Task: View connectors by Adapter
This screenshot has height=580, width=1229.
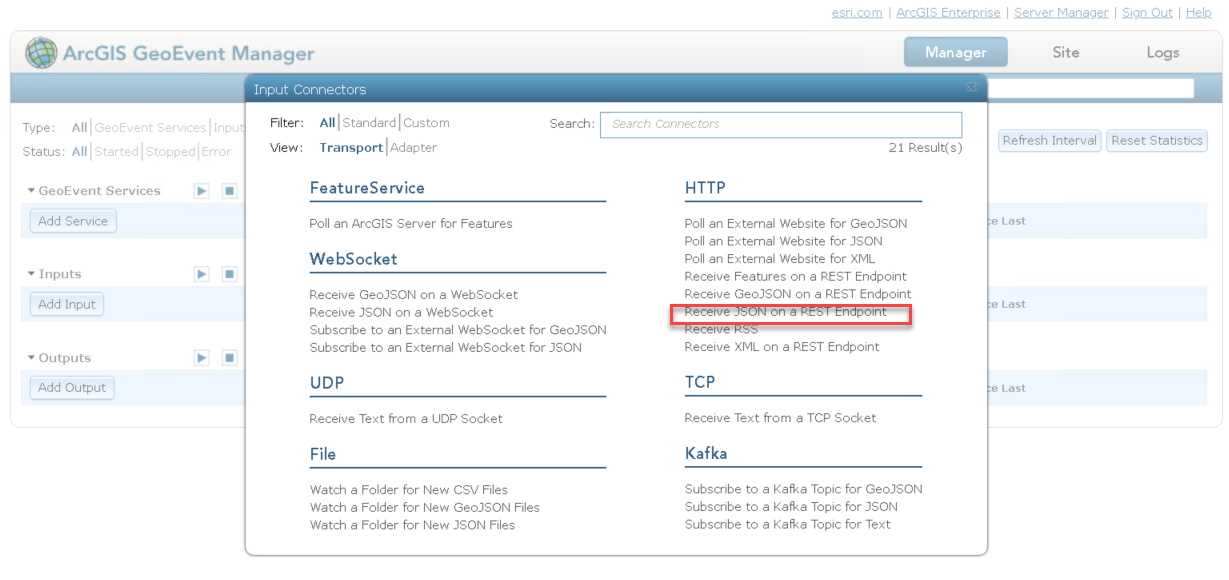Action: tap(414, 147)
